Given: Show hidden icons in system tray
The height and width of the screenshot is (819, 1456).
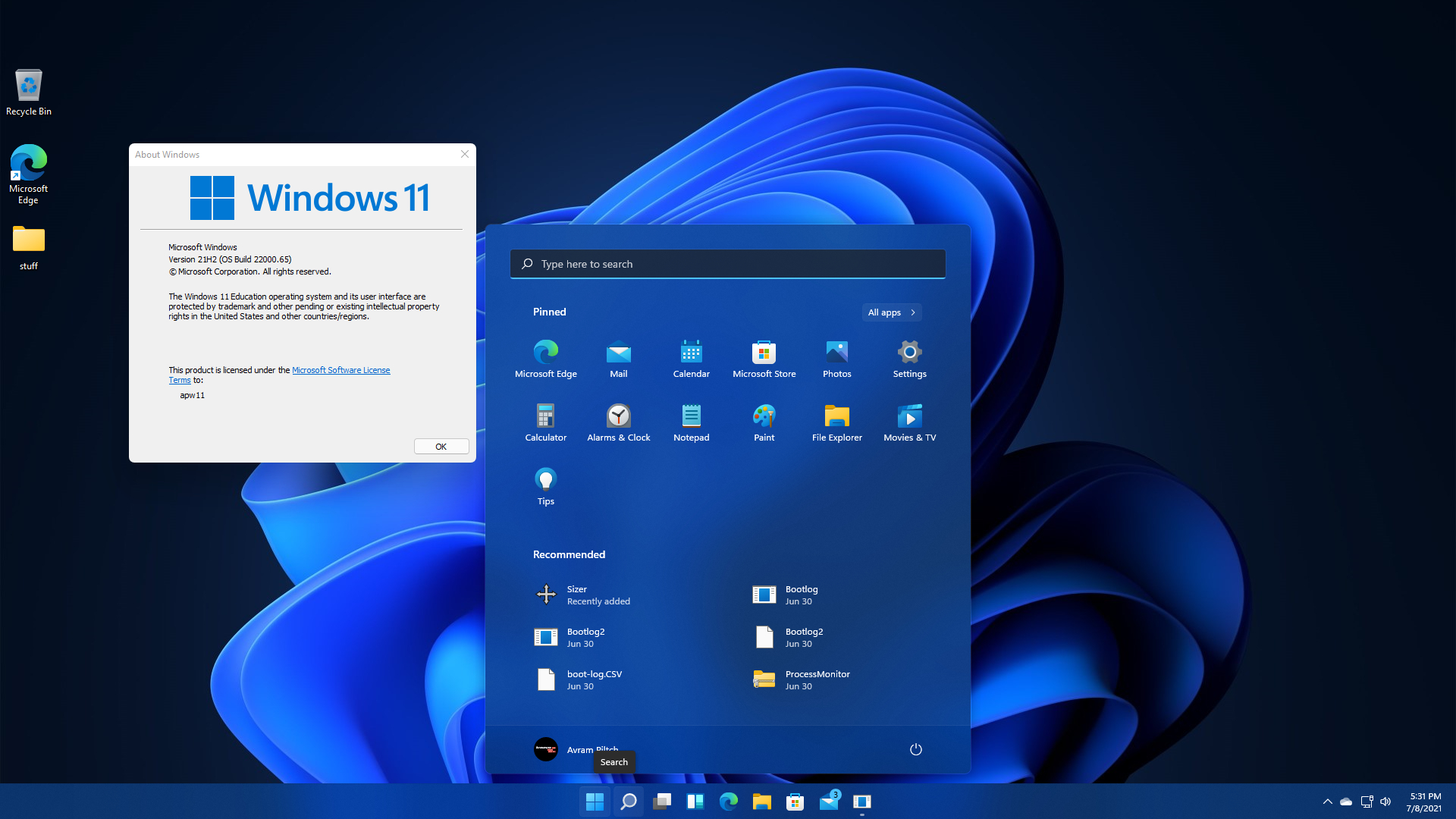Looking at the screenshot, I should 1328,801.
